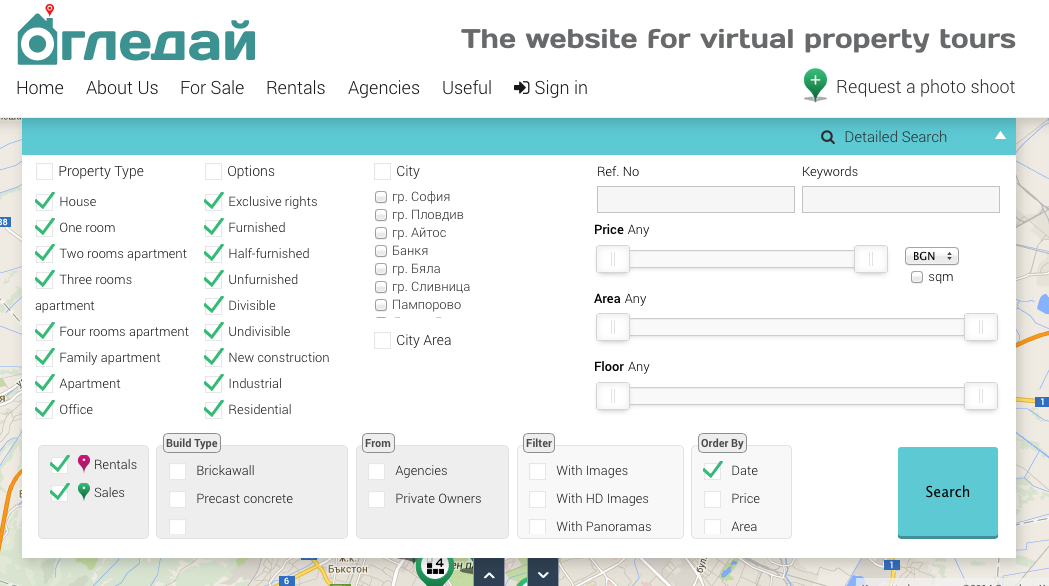Click the map cluster marker labeled 4
This screenshot has width=1049, height=586.
436,567
